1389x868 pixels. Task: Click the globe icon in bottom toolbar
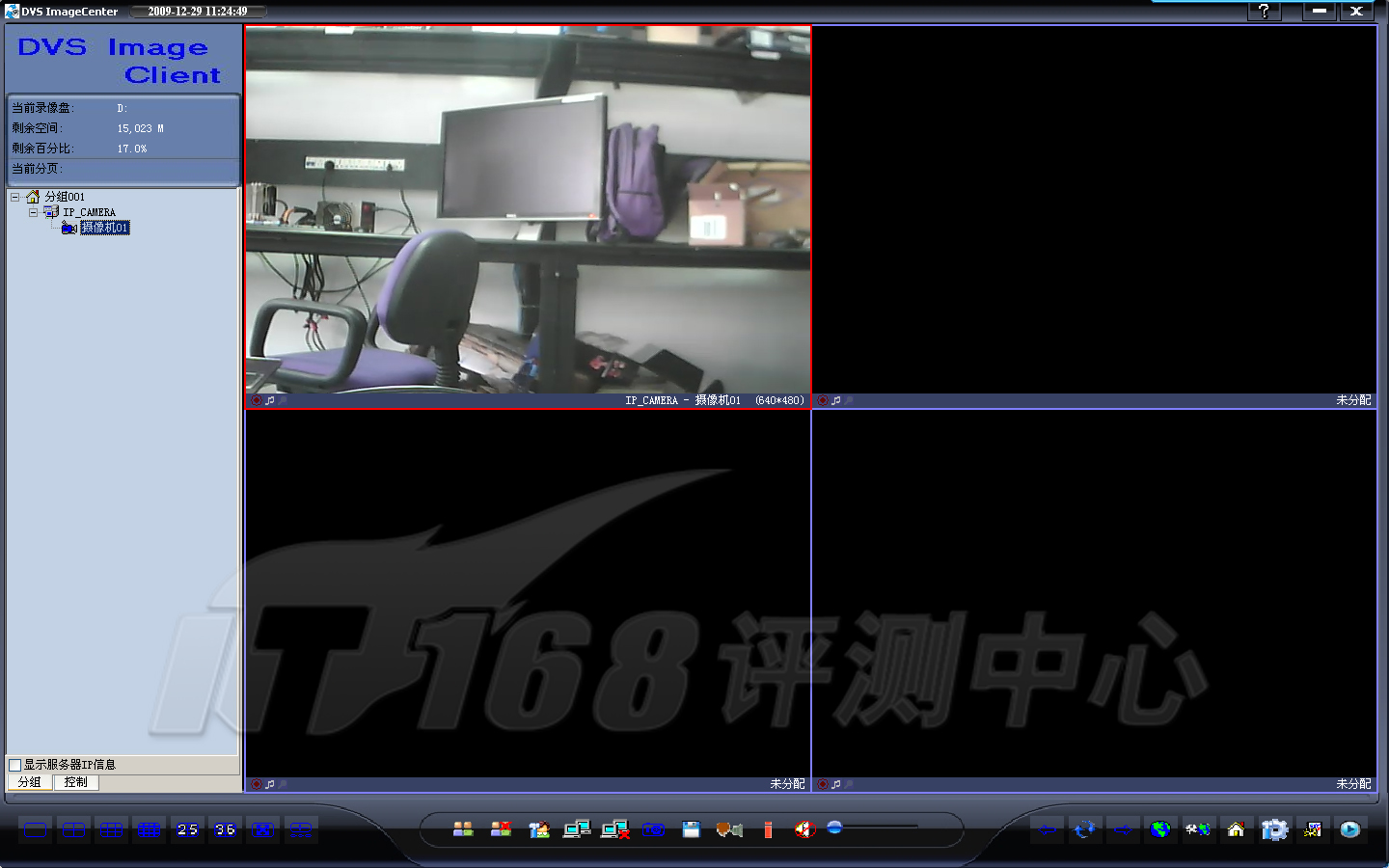pos(1160,829)
